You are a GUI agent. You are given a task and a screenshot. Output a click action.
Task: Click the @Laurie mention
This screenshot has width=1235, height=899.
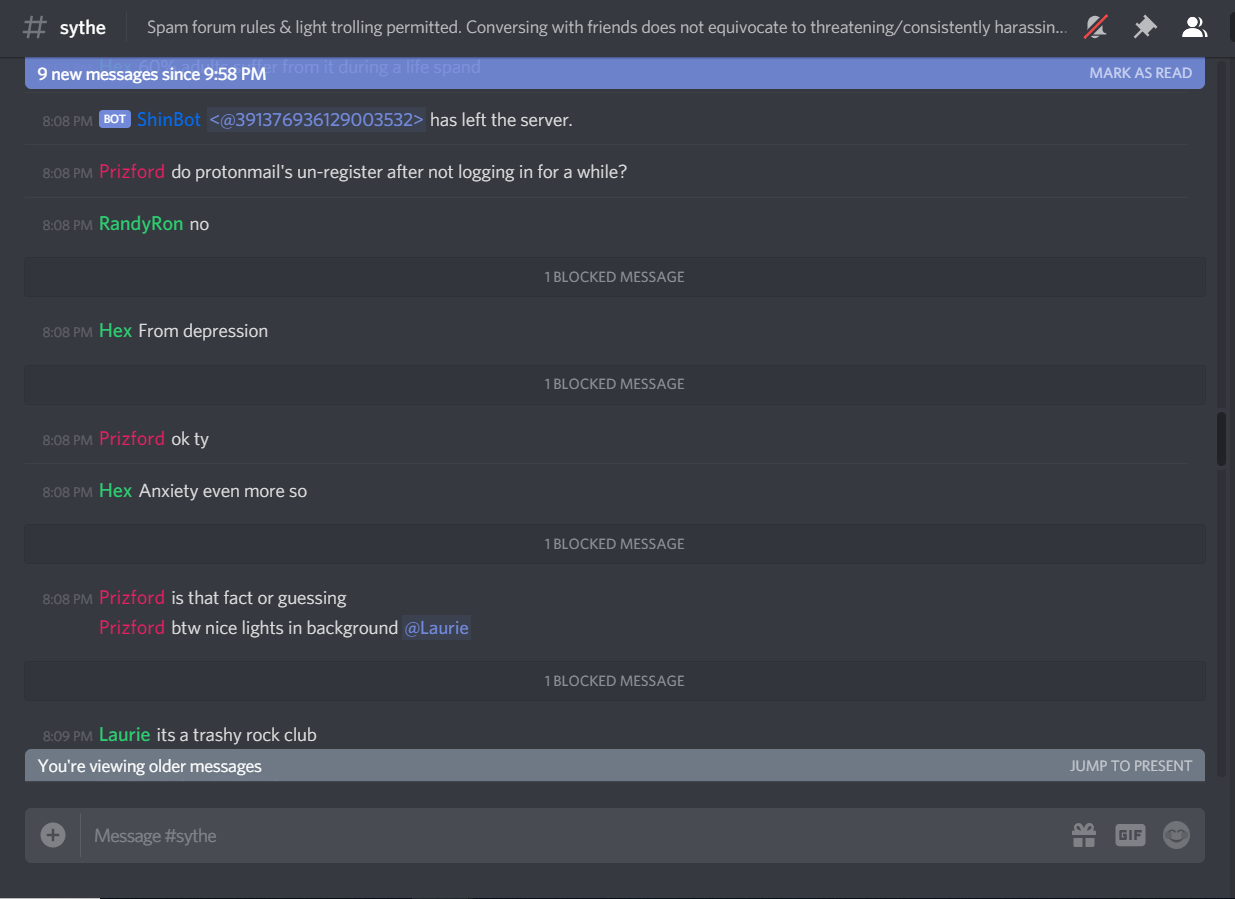(436, 628)
